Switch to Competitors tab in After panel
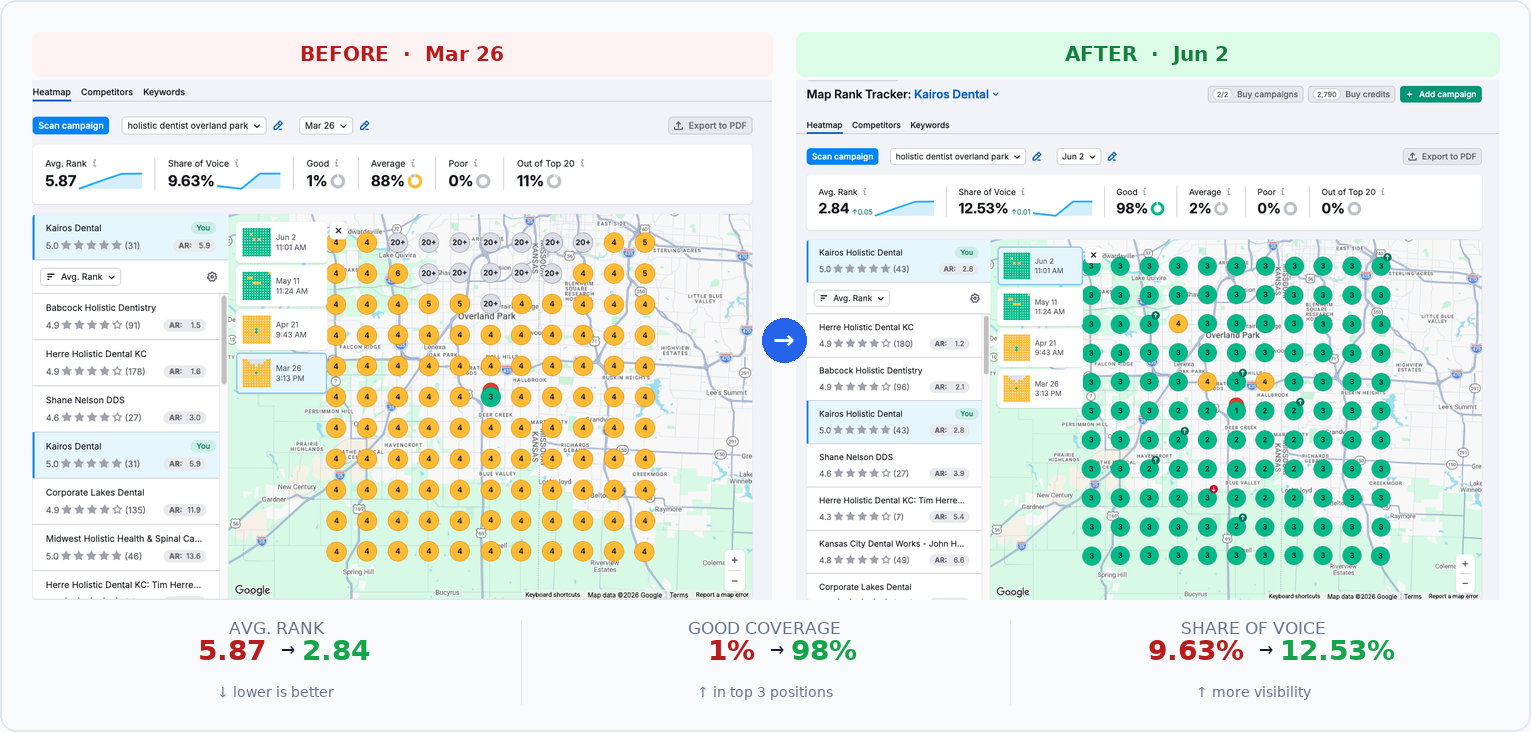This screenshot has width=1531, height=732. 876,125
